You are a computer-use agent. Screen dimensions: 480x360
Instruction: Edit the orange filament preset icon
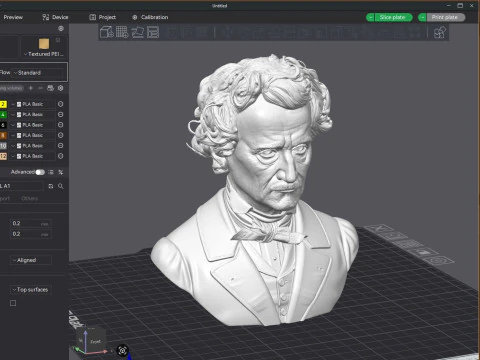pos(60,135)
